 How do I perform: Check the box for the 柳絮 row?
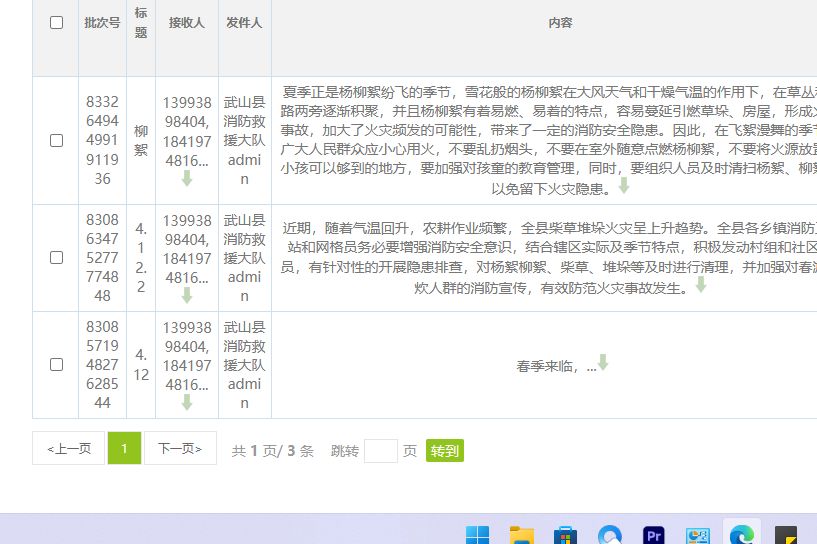56,141
